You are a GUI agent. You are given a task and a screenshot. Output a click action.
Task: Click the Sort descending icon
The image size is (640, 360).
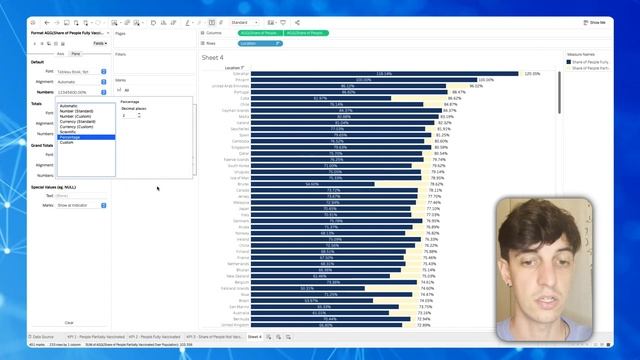(x=173, y=23)
